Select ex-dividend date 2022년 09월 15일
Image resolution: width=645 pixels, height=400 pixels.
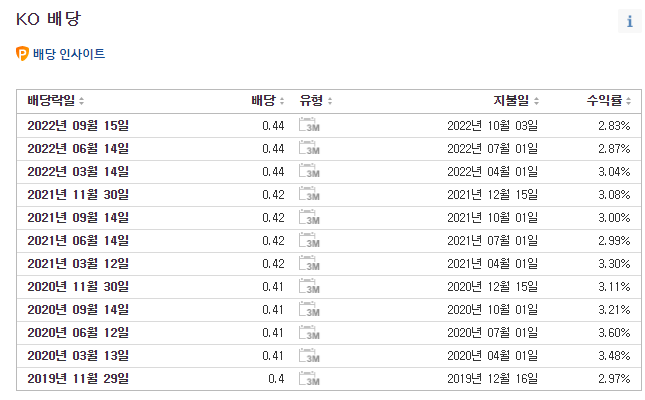[x=78, y=126]
